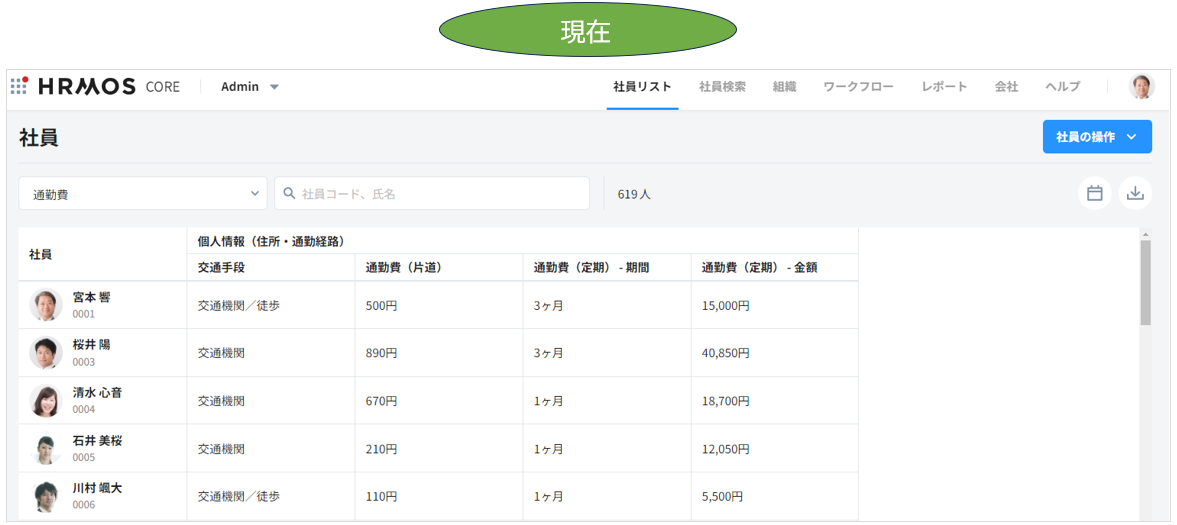The image size is (1177, 525).
Task: Click 清水 心音's profile photo
Action: pos(46,401)
